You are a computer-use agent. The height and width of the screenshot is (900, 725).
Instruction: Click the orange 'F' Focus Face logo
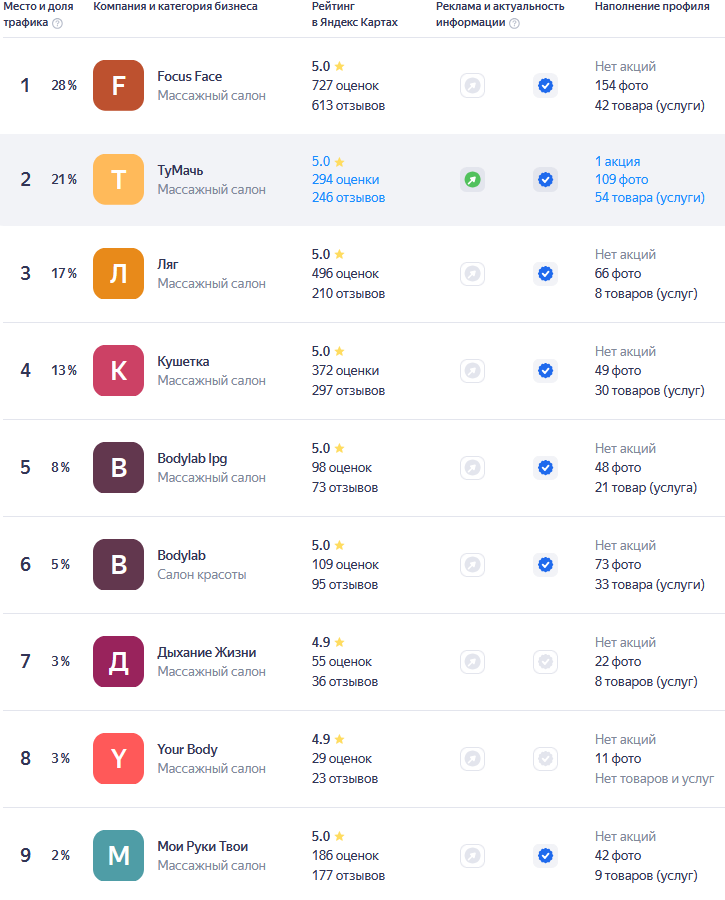click(x=118, y=86)
